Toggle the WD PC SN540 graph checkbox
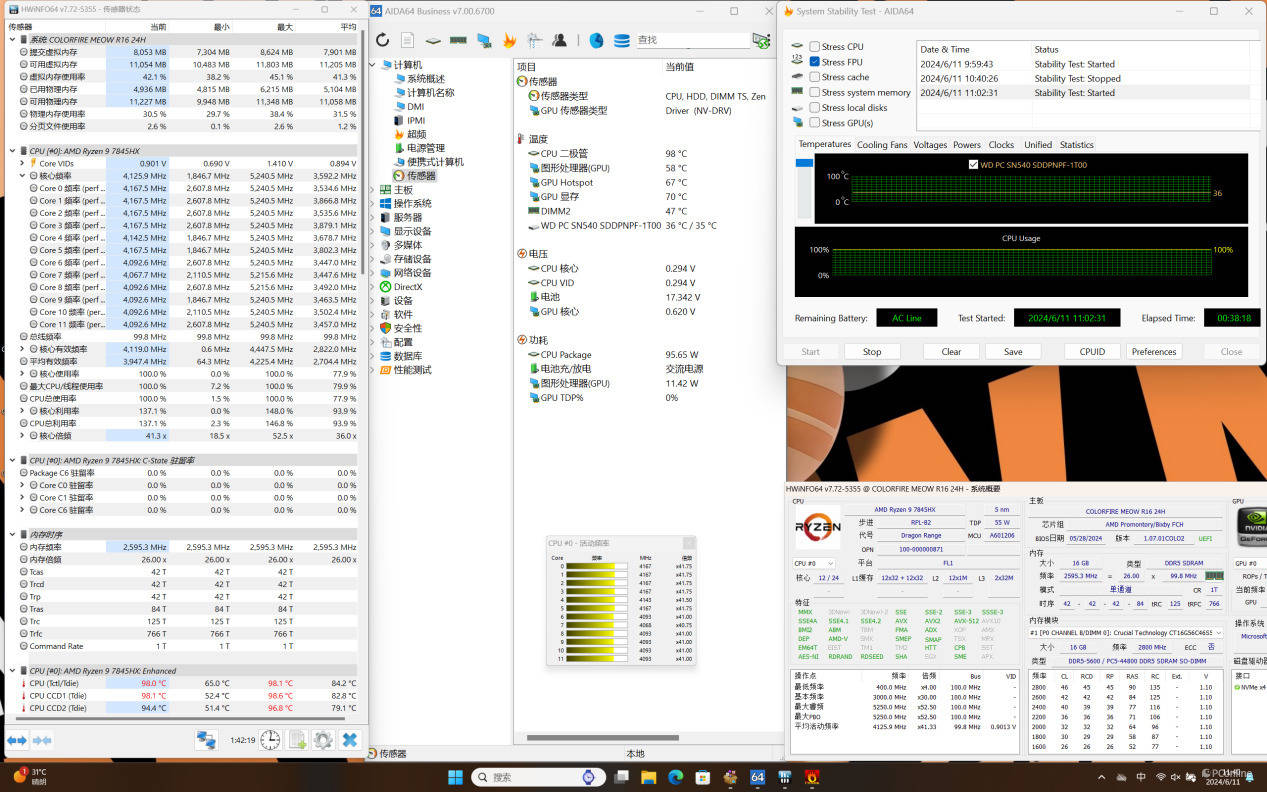Screen dimensions: 1267x792 pos(974,165)
